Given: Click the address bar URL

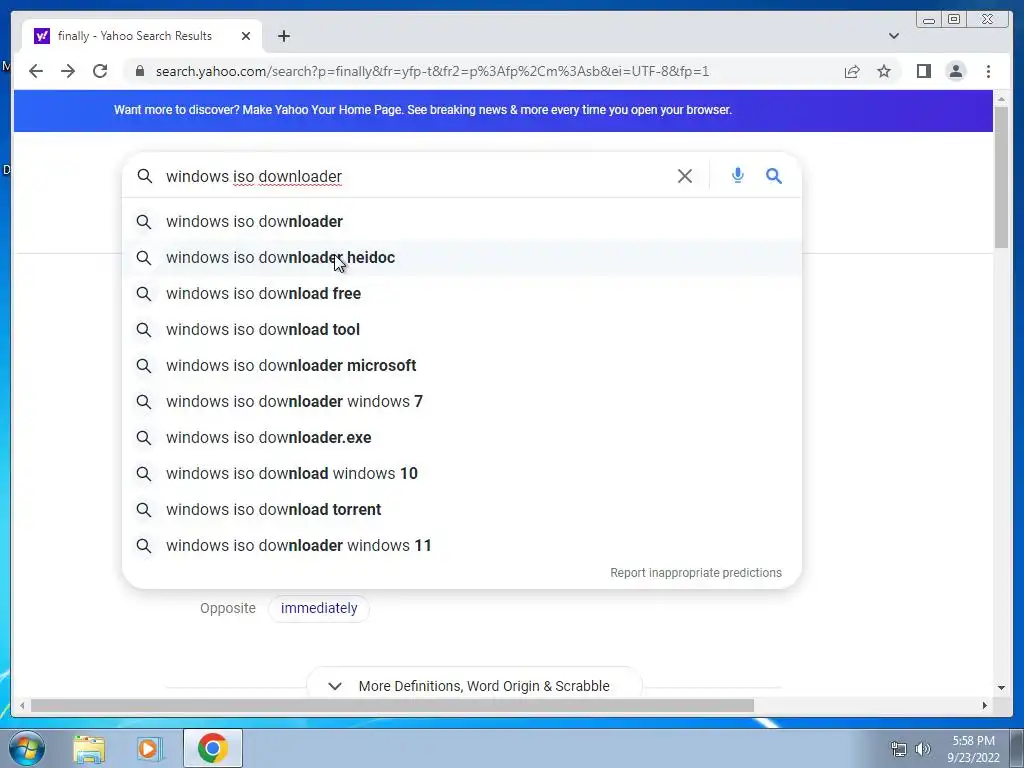Looking at the screenshot, I should (432, 71).
